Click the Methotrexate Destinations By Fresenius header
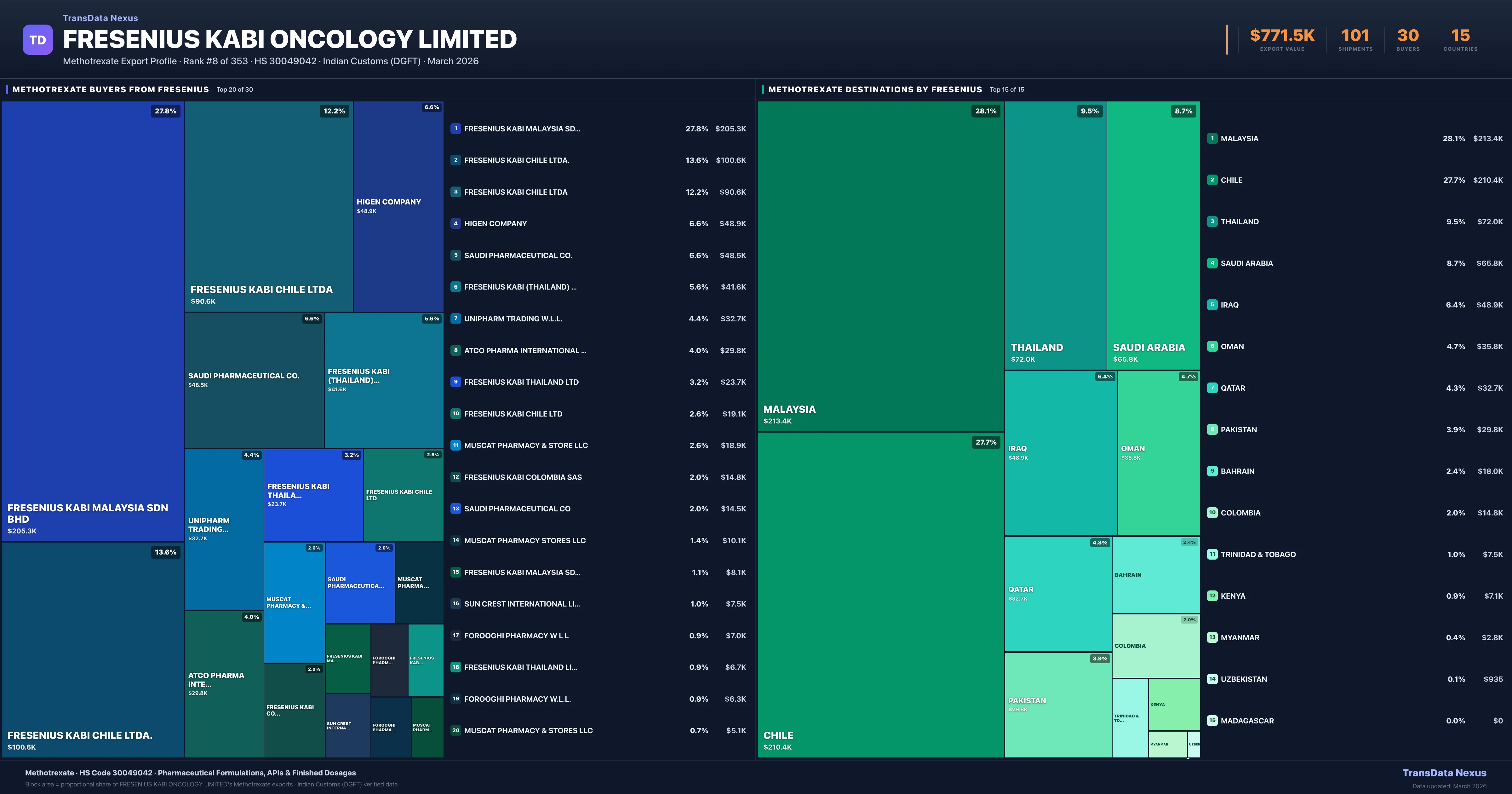 click(x=874, y=89)
